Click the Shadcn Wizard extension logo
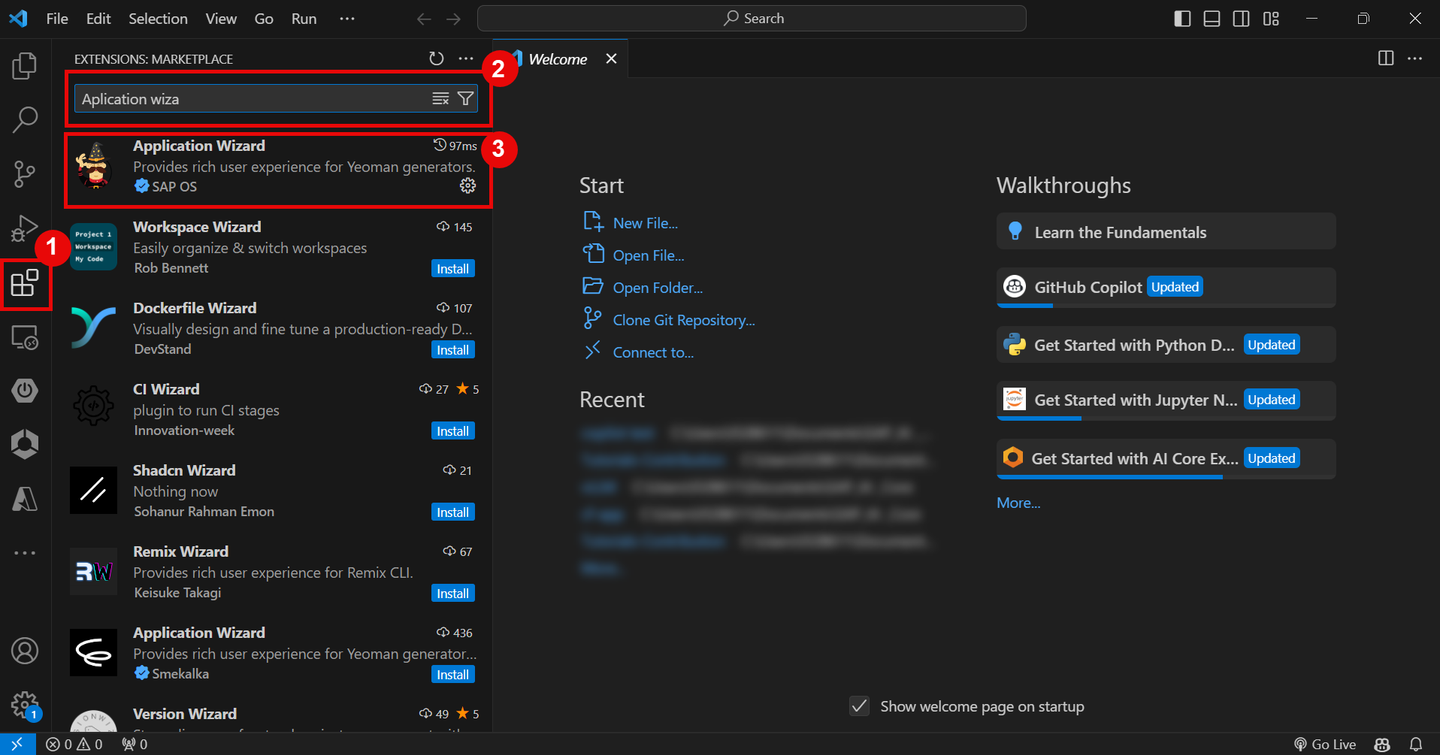 pyautogui.click(x=94, y=490)
